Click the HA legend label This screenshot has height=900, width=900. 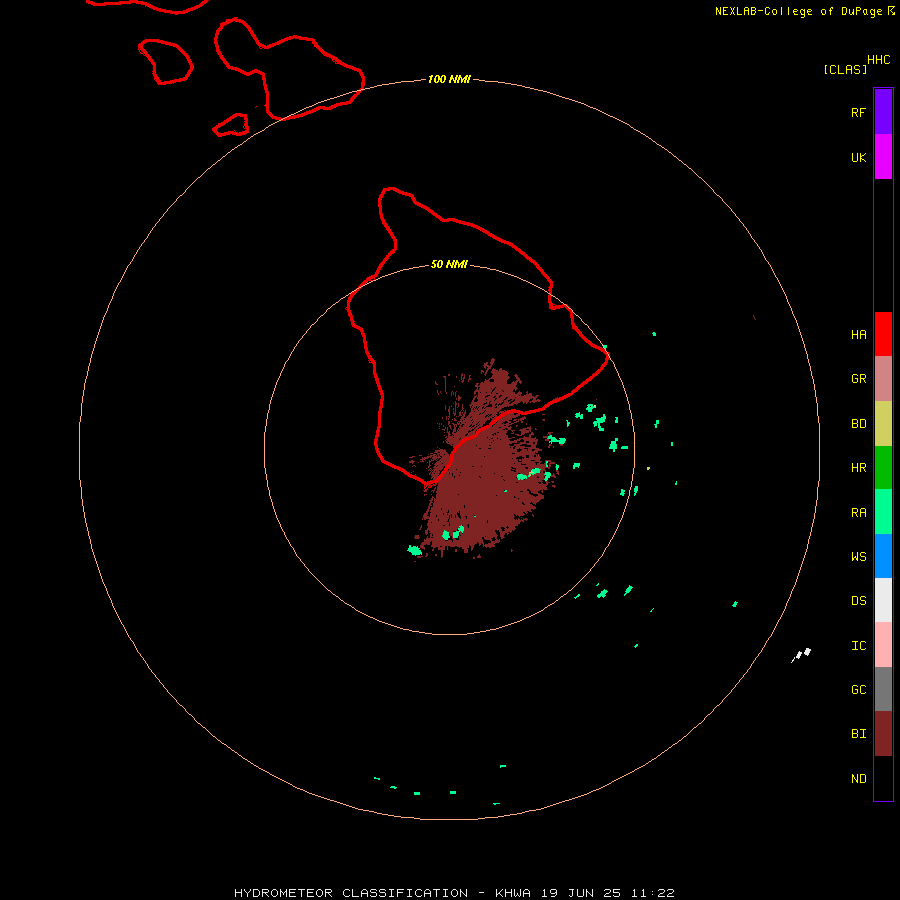tap(858, 335)
